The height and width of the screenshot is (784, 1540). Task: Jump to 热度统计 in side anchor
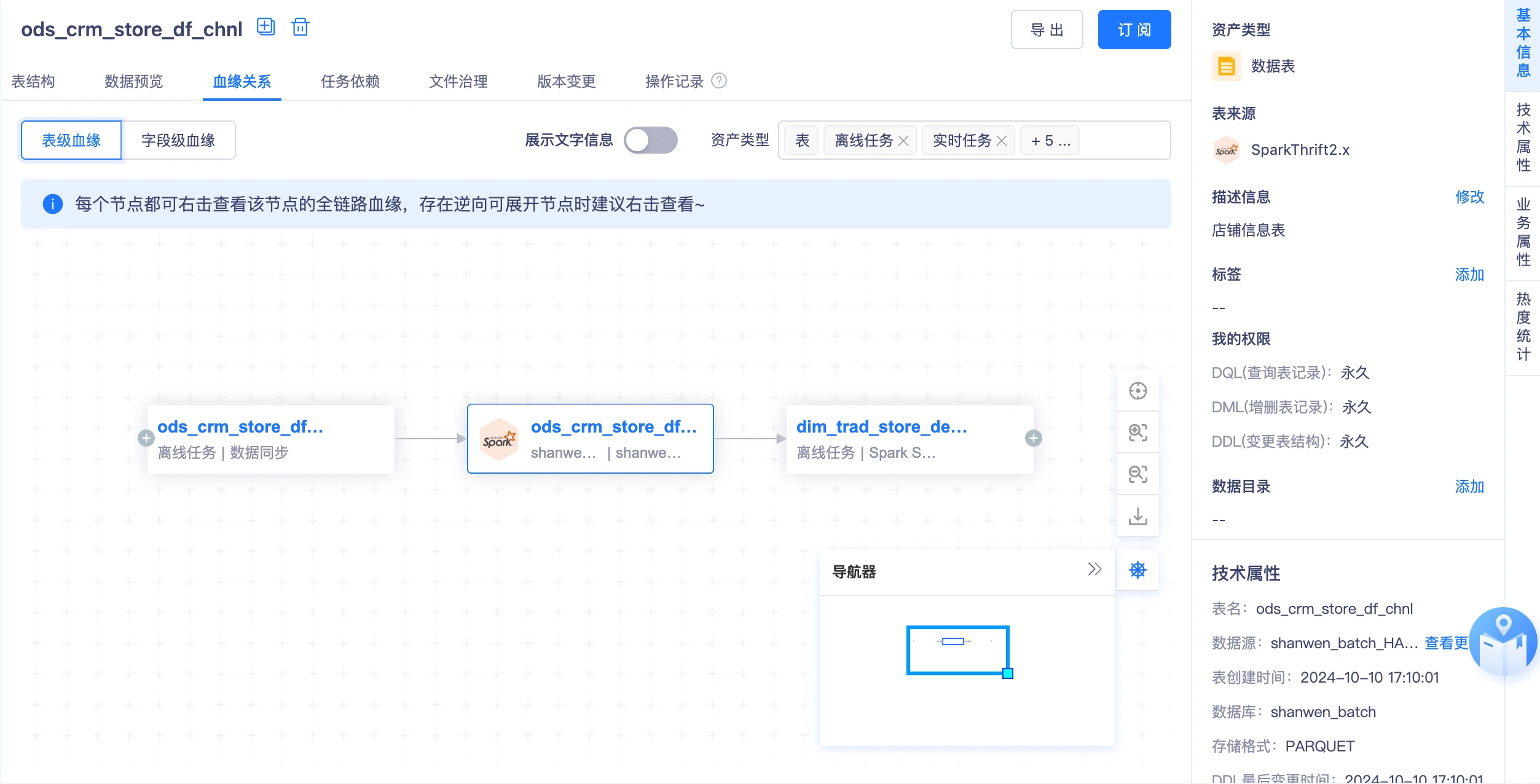[1523, 327]
